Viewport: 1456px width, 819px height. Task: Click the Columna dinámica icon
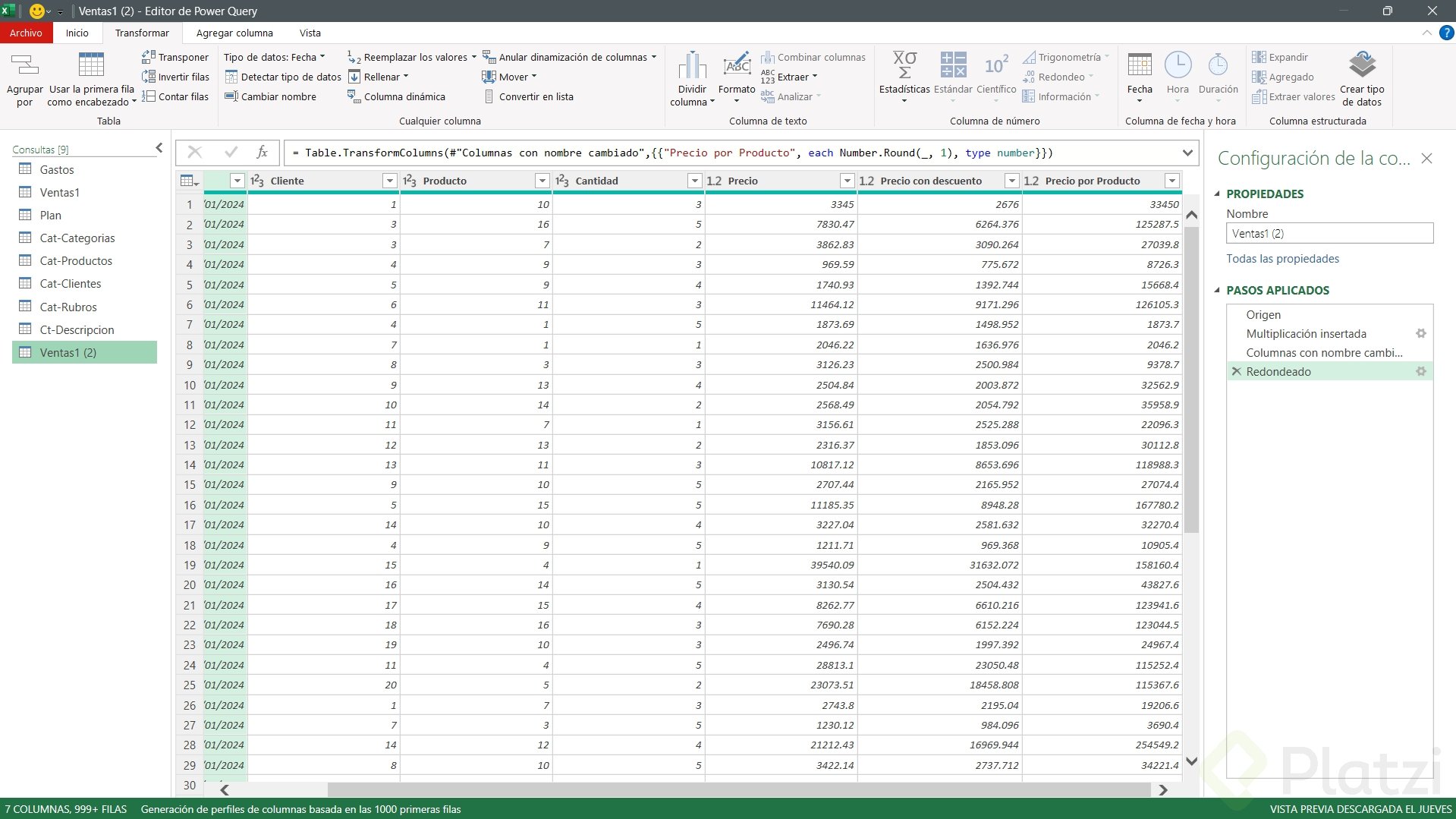354,96
